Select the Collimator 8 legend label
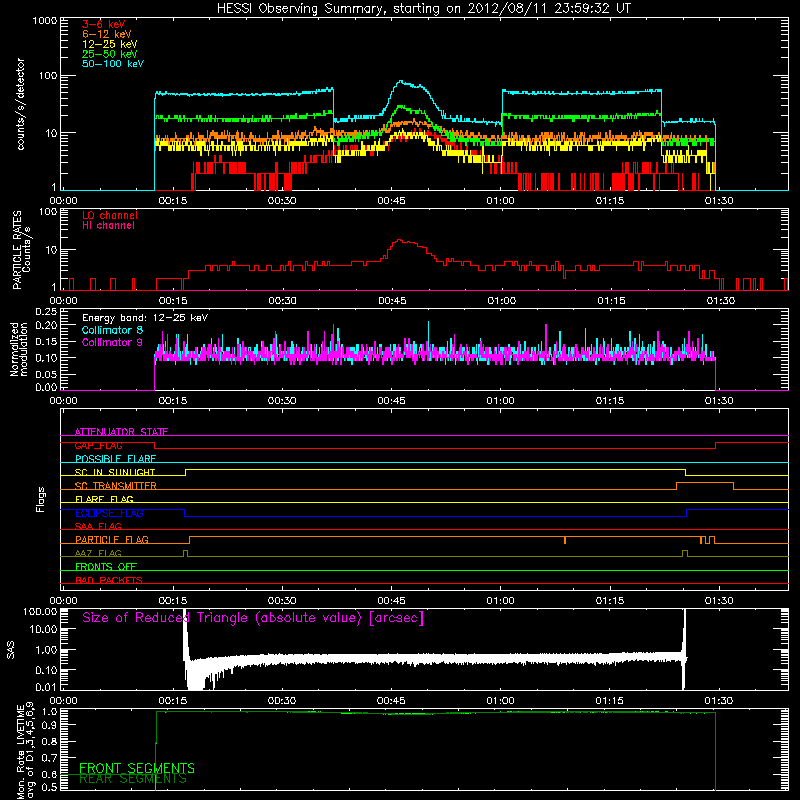This screenshot has height=800, width=800. tap(112, 330)
